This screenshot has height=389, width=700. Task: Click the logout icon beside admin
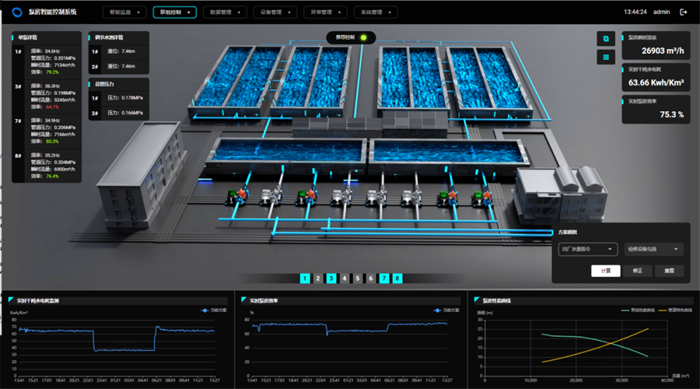pyautogui.click(x=683, y=12)
